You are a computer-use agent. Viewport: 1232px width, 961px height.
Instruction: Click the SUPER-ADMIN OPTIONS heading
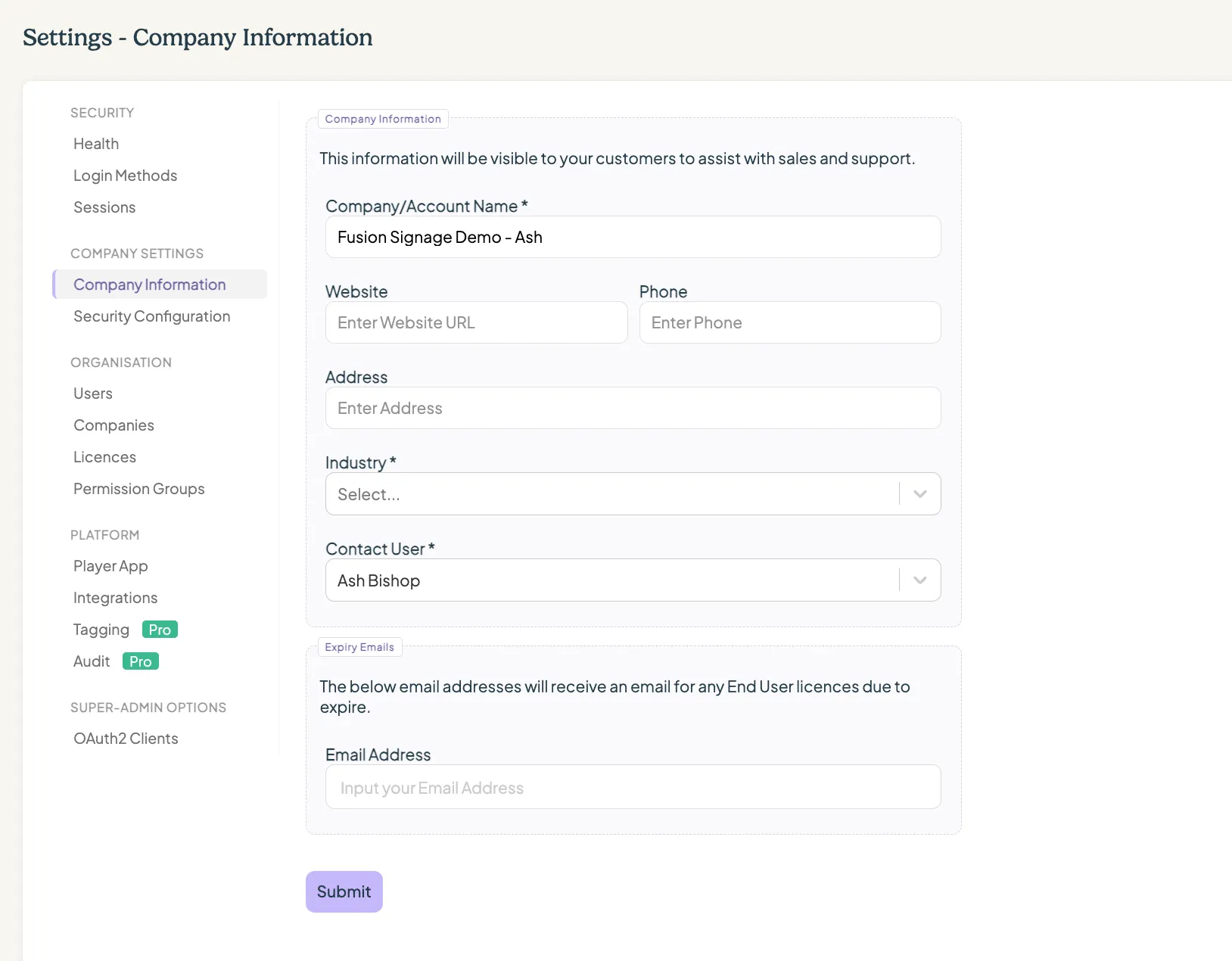pyautogui.click(x=148, y=708)
